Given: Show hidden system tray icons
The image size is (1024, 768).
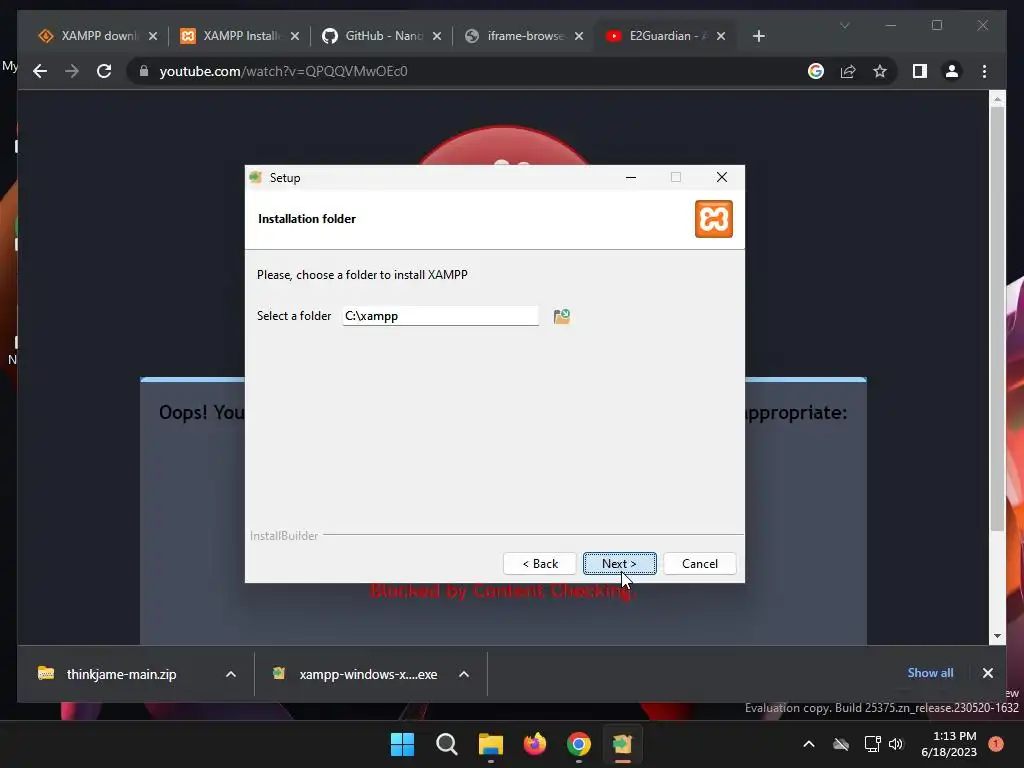Looking at the screenshot, I should [808, 744].
